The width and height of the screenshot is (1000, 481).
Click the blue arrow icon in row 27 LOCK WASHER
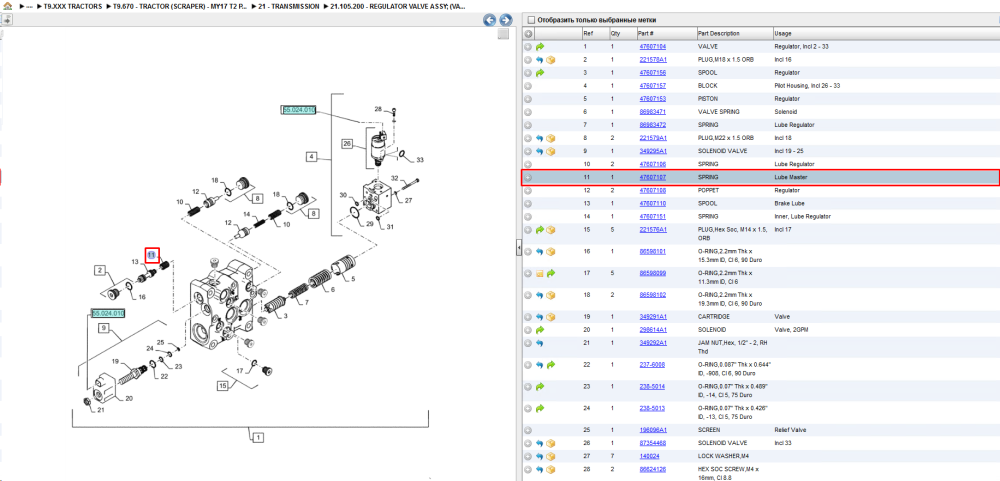click(540, 457)
